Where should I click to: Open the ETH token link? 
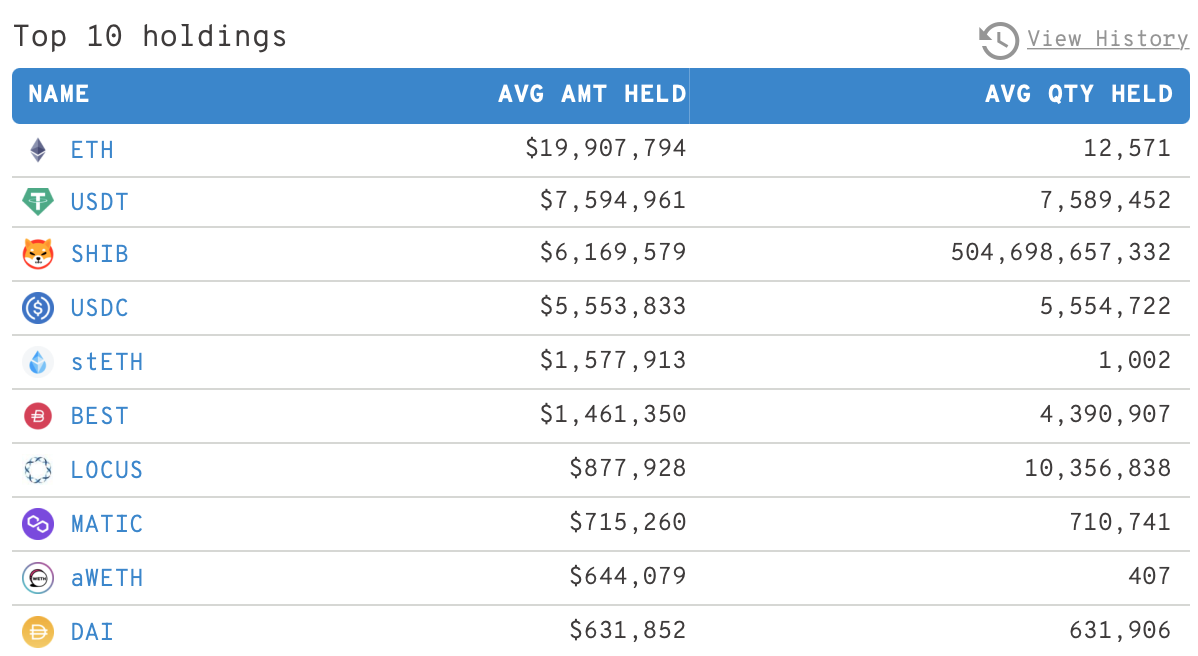pyautogui.click(x=92, y=150)
